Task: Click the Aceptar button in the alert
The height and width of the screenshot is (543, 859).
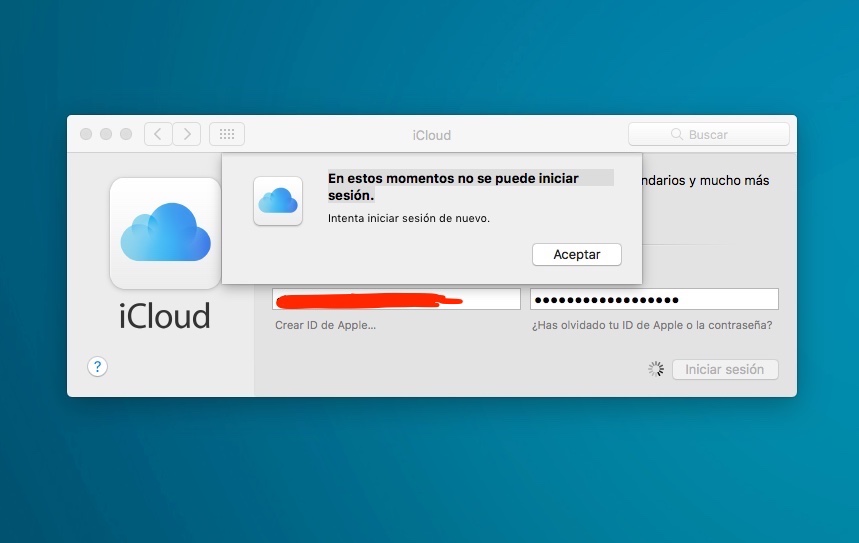Action: [576, 254]
